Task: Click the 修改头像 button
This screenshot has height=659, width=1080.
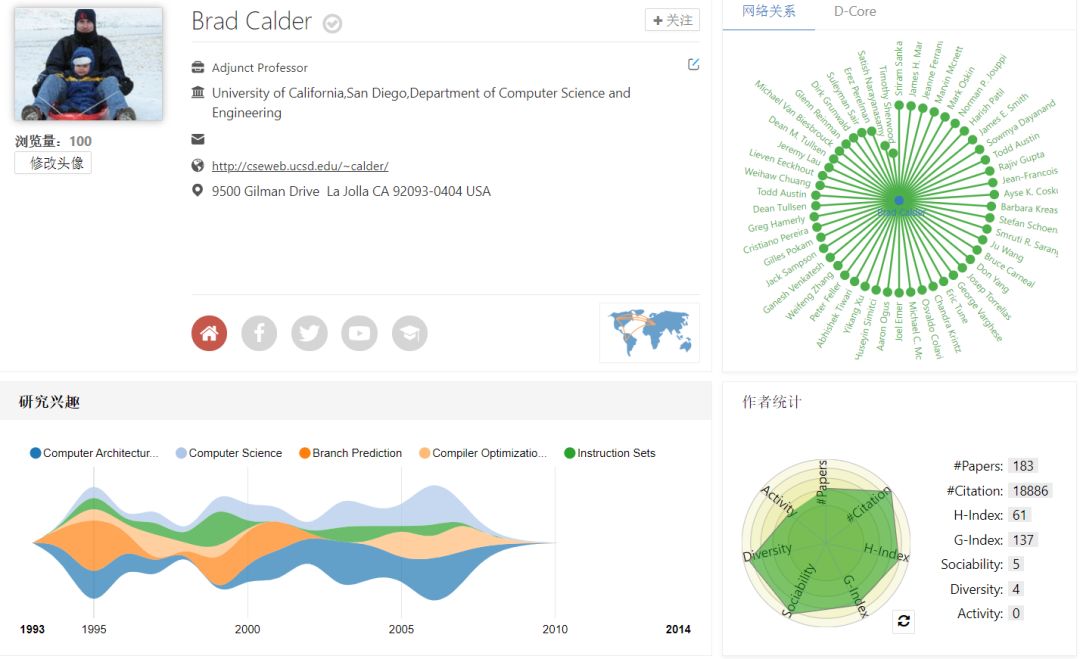Action: 53,163
